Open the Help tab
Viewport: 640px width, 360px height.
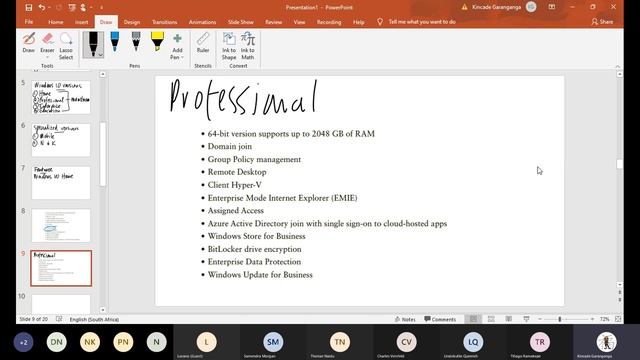[x=358, y=22]
